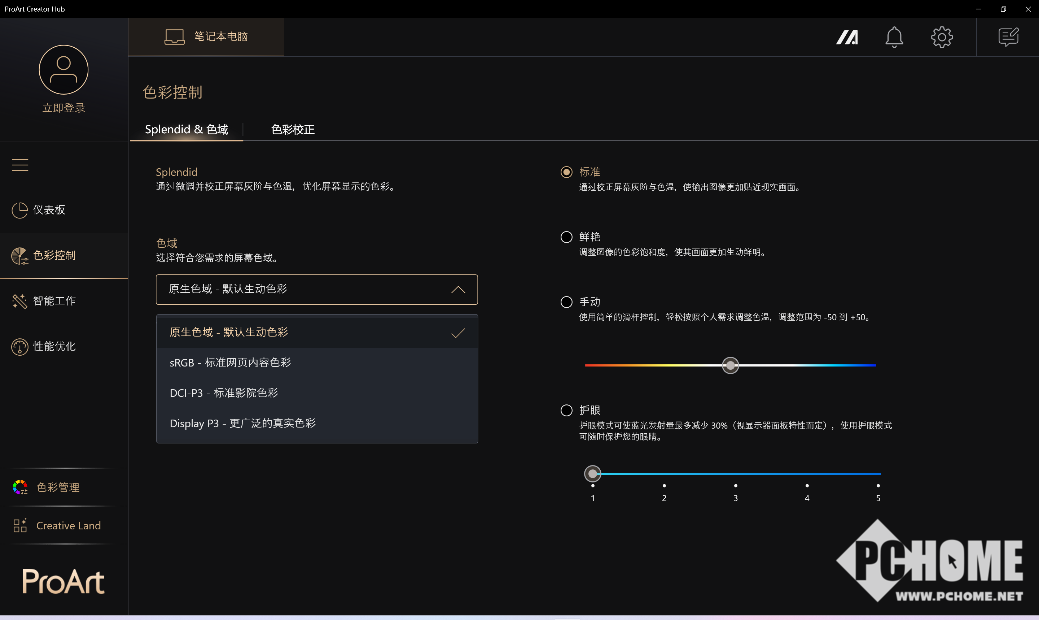Screen dimensions: 1039x620
Task: Click the color temperature slider handle
Action: [x=730, y=365]
